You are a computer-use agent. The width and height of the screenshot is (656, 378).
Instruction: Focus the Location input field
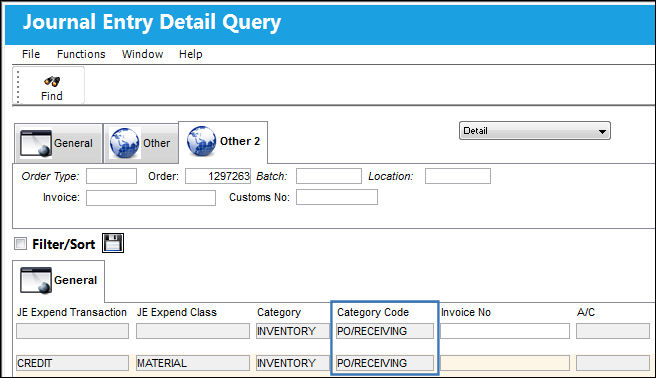[x=458, y=176]
